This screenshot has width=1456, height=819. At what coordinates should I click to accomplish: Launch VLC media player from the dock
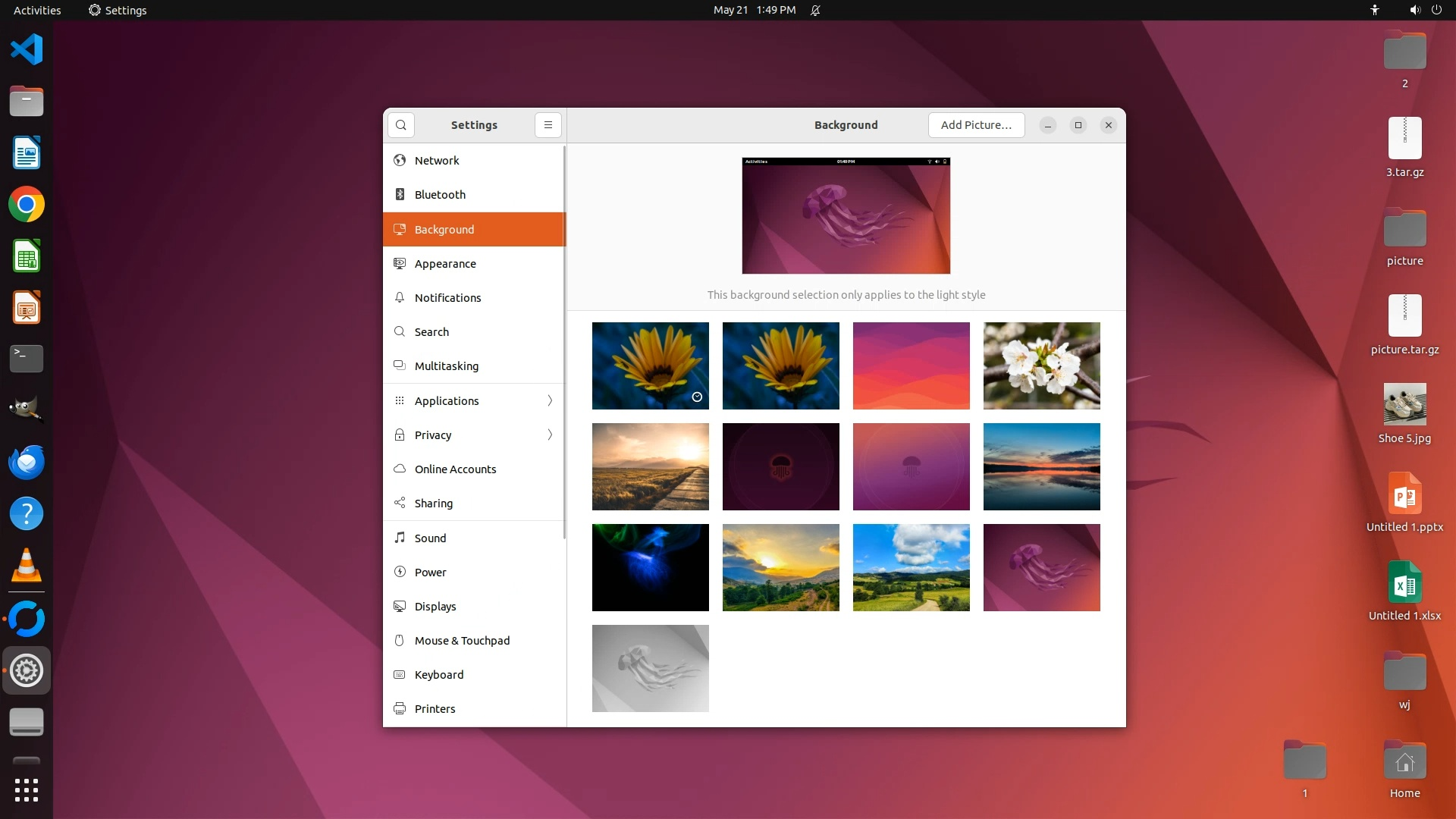tap(27, 566)
